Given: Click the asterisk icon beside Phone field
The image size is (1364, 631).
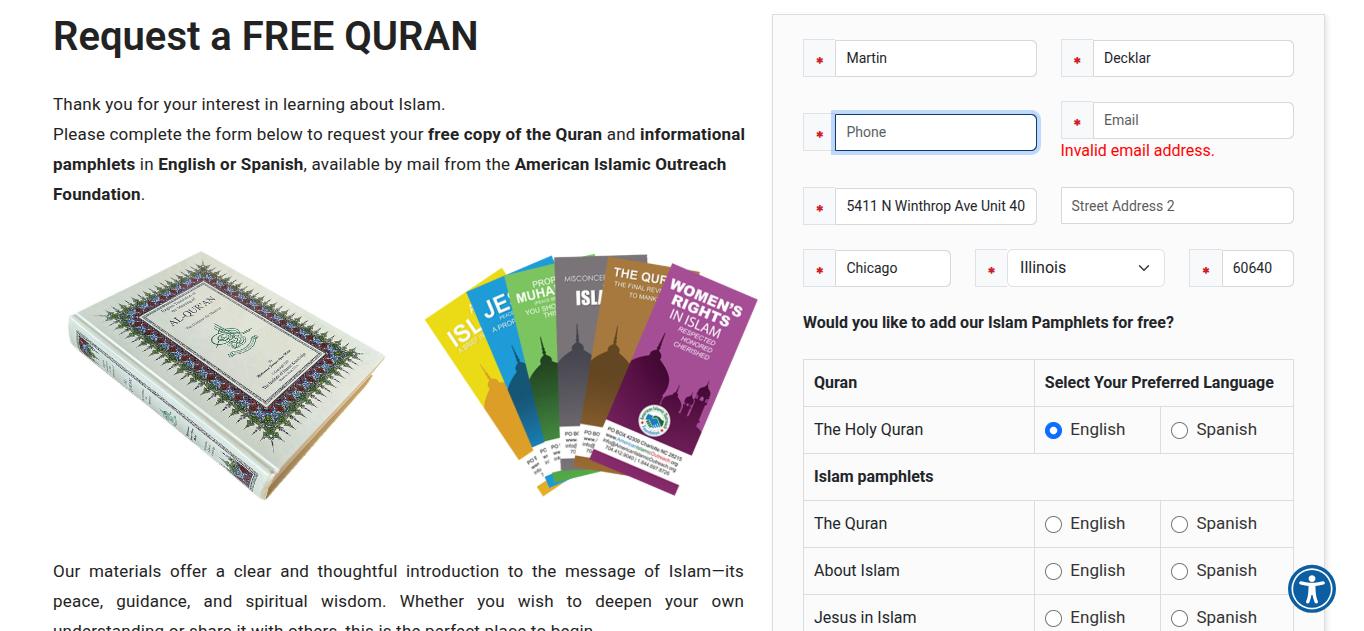Looking at the screenshot, I should [819, 133].
